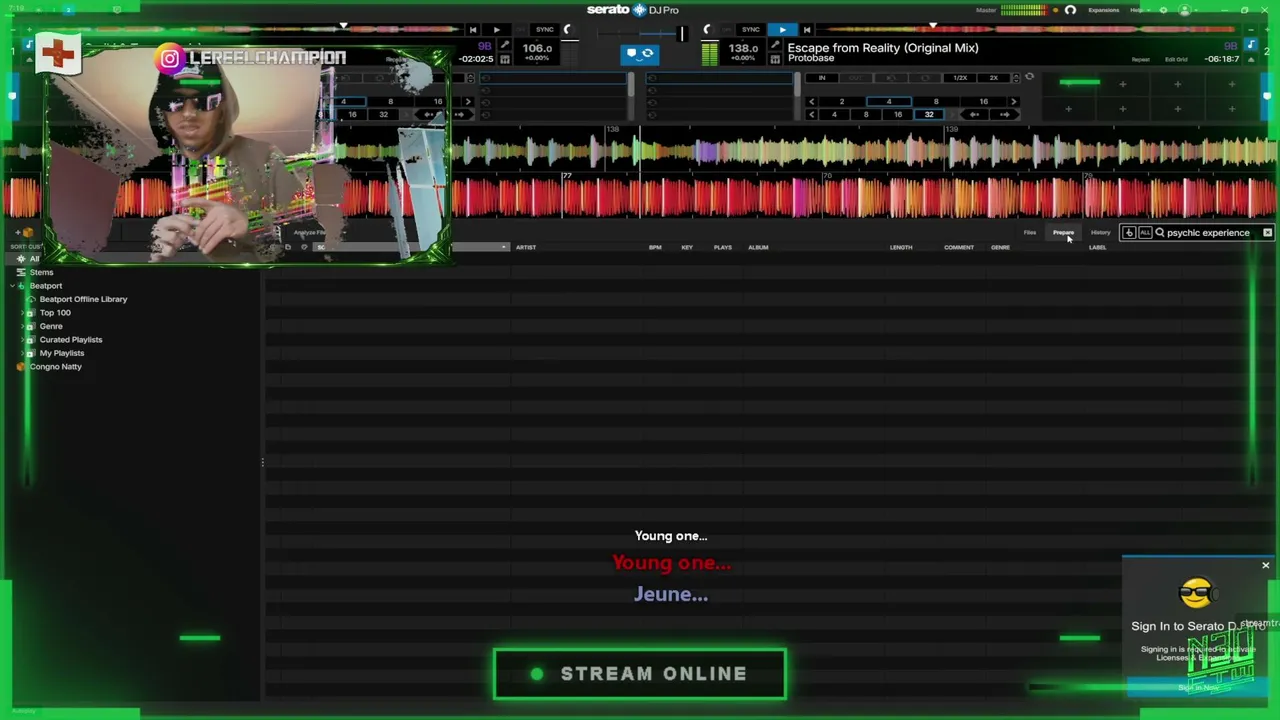Expand the My Playlists folder

point(22,353)
